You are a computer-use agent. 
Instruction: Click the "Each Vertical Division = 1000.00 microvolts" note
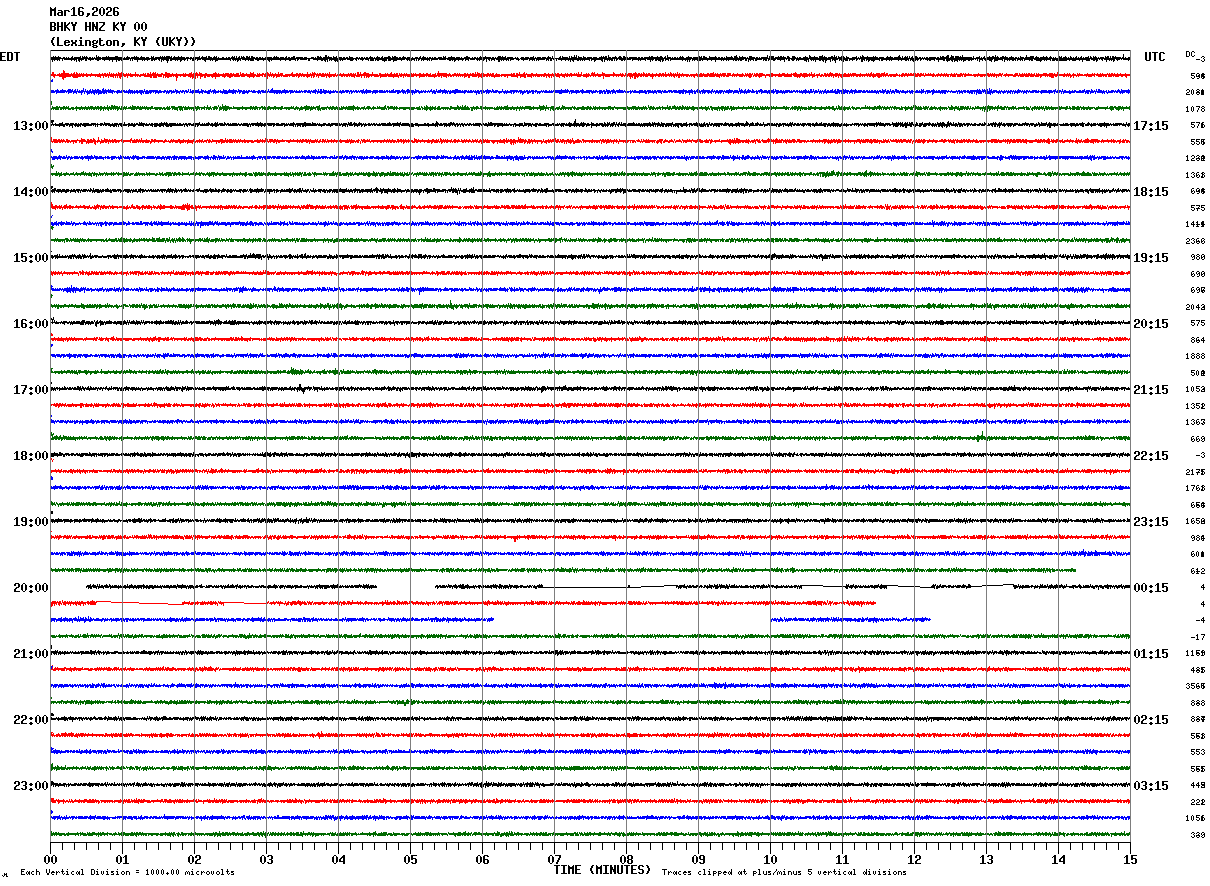(127, 873)
